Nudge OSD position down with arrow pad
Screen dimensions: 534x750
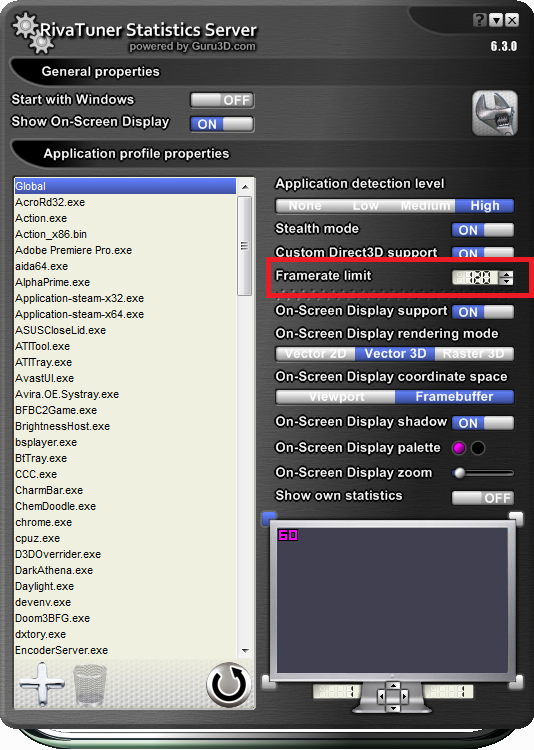click(393, 707)
